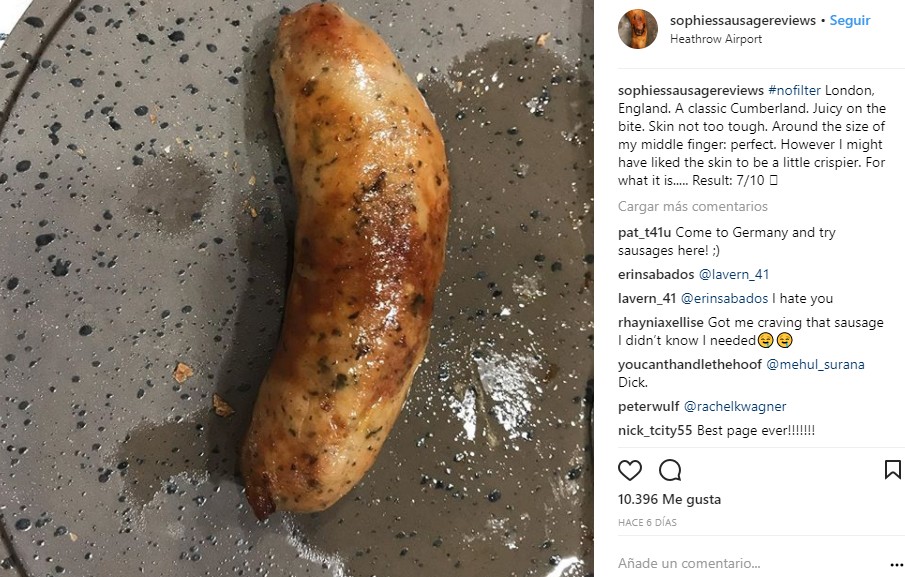Open pat_t41u commenter profile
Image resolution: width=905 pixels, height=577 pixels.
tap(646, 233)
